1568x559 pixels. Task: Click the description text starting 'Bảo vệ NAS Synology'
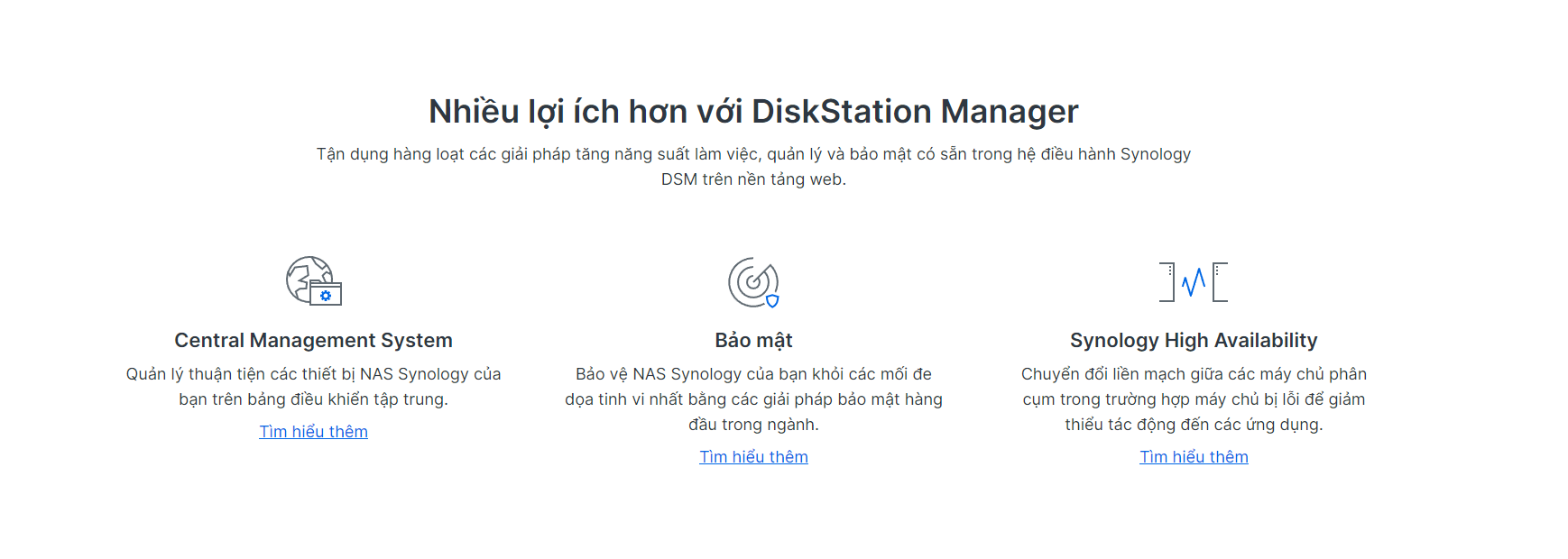point(753,399)
